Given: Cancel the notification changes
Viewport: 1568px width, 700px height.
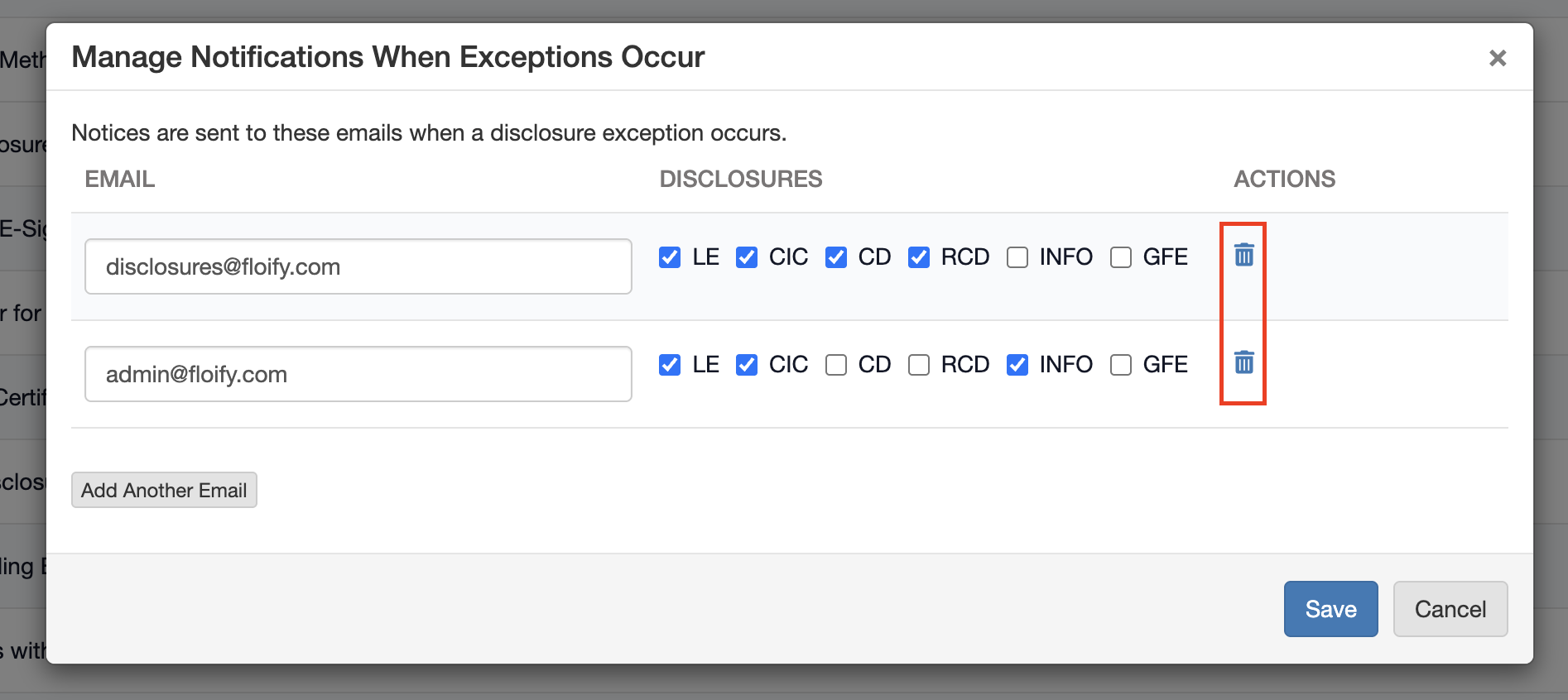Looking at the screenshot, I should 1450,609.
